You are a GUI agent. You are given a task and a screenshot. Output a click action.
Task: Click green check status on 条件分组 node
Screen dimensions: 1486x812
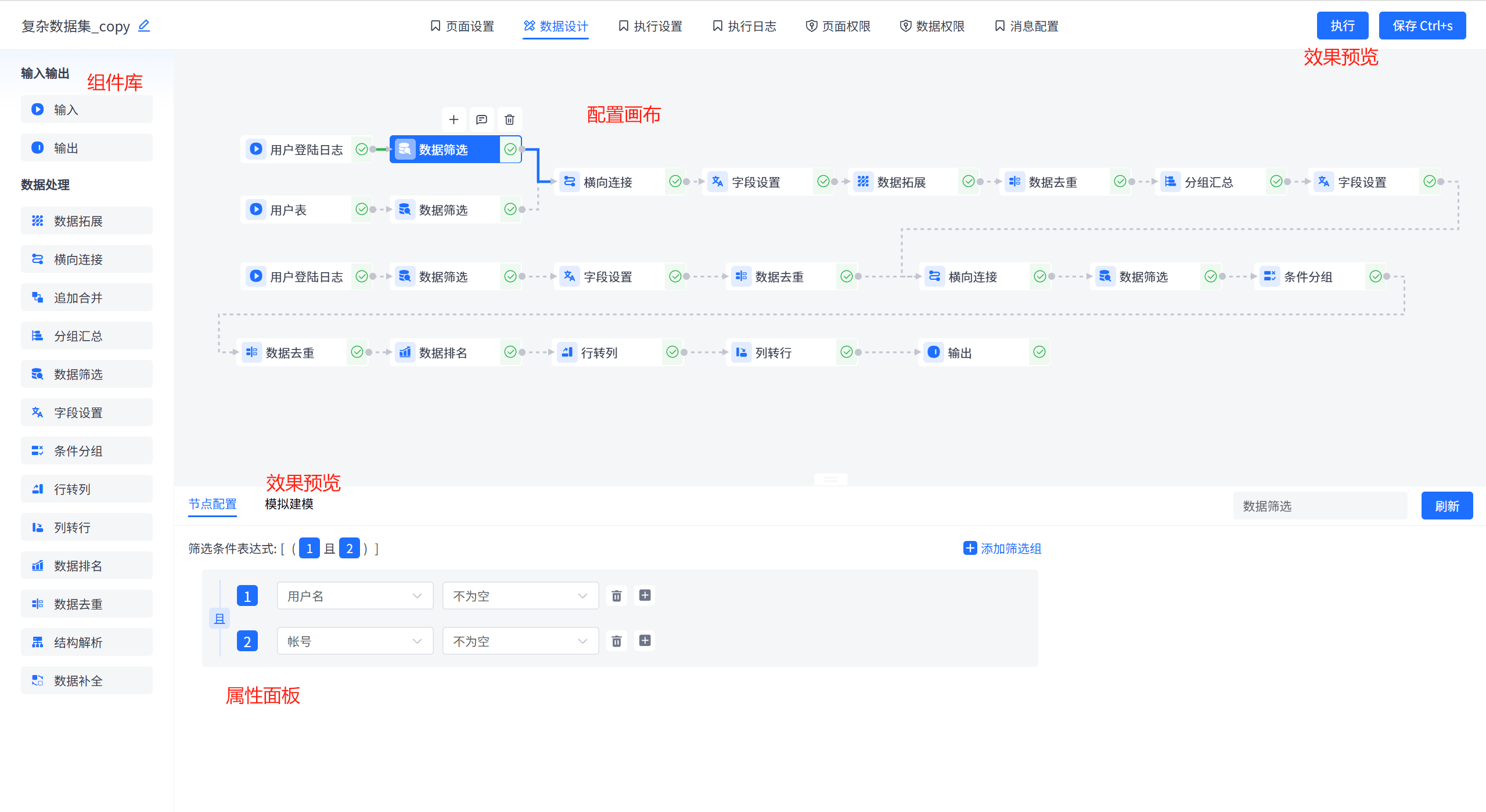point(1376,277)
